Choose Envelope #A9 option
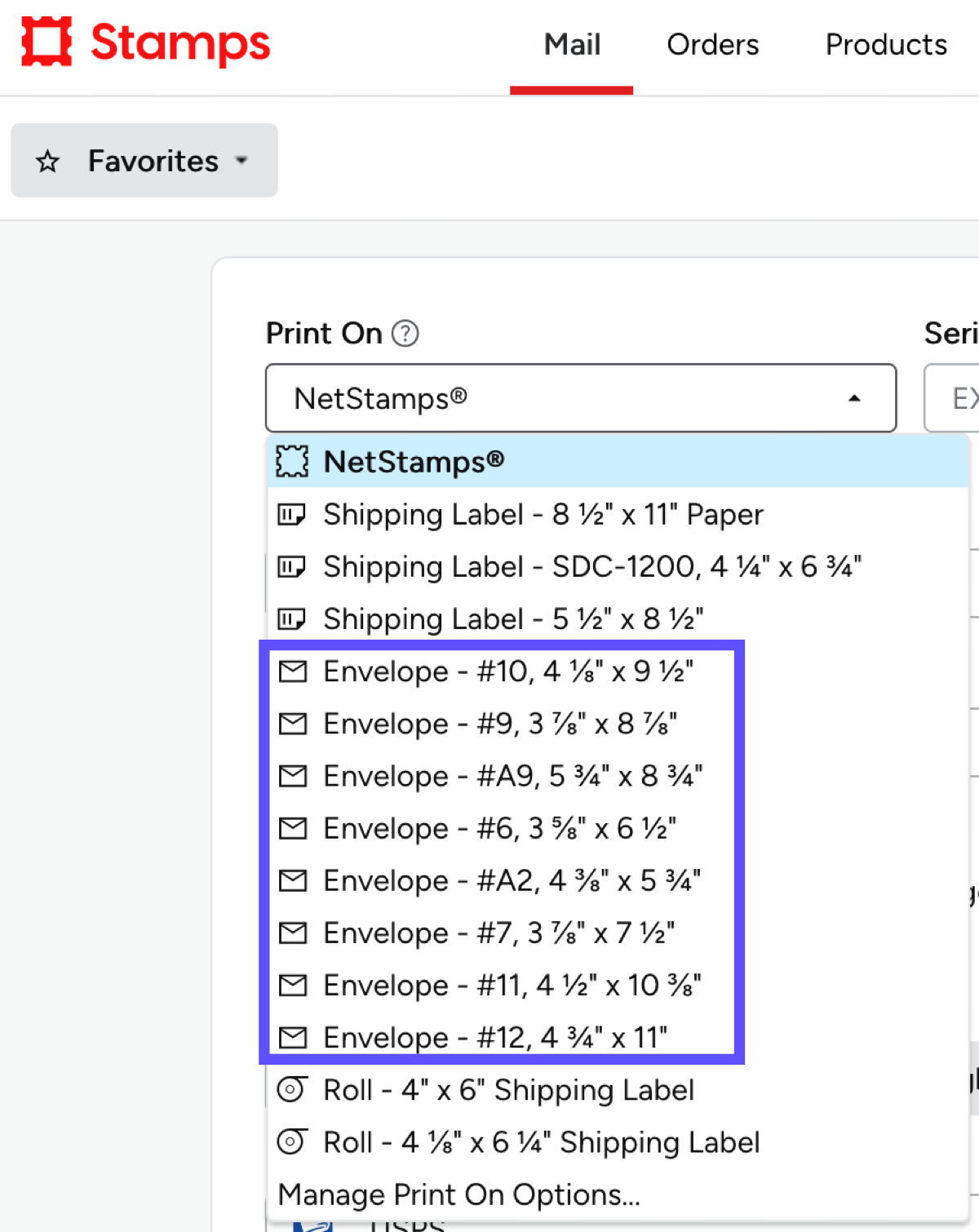979x1232 pixels. (618, 776)
